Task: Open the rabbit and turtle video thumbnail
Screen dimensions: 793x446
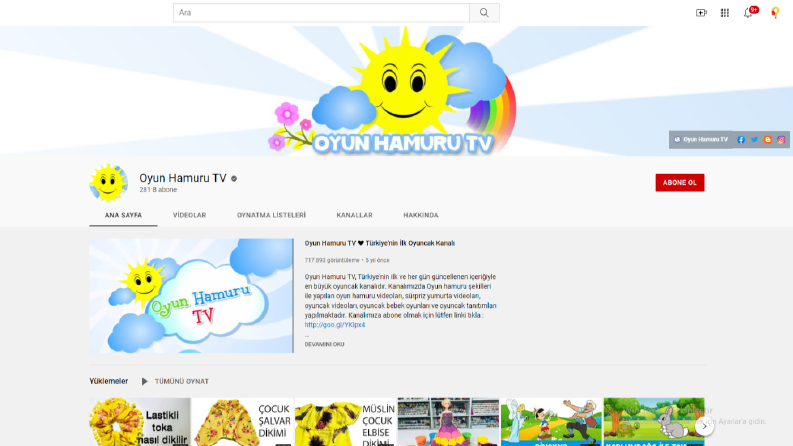Action: 654,422
